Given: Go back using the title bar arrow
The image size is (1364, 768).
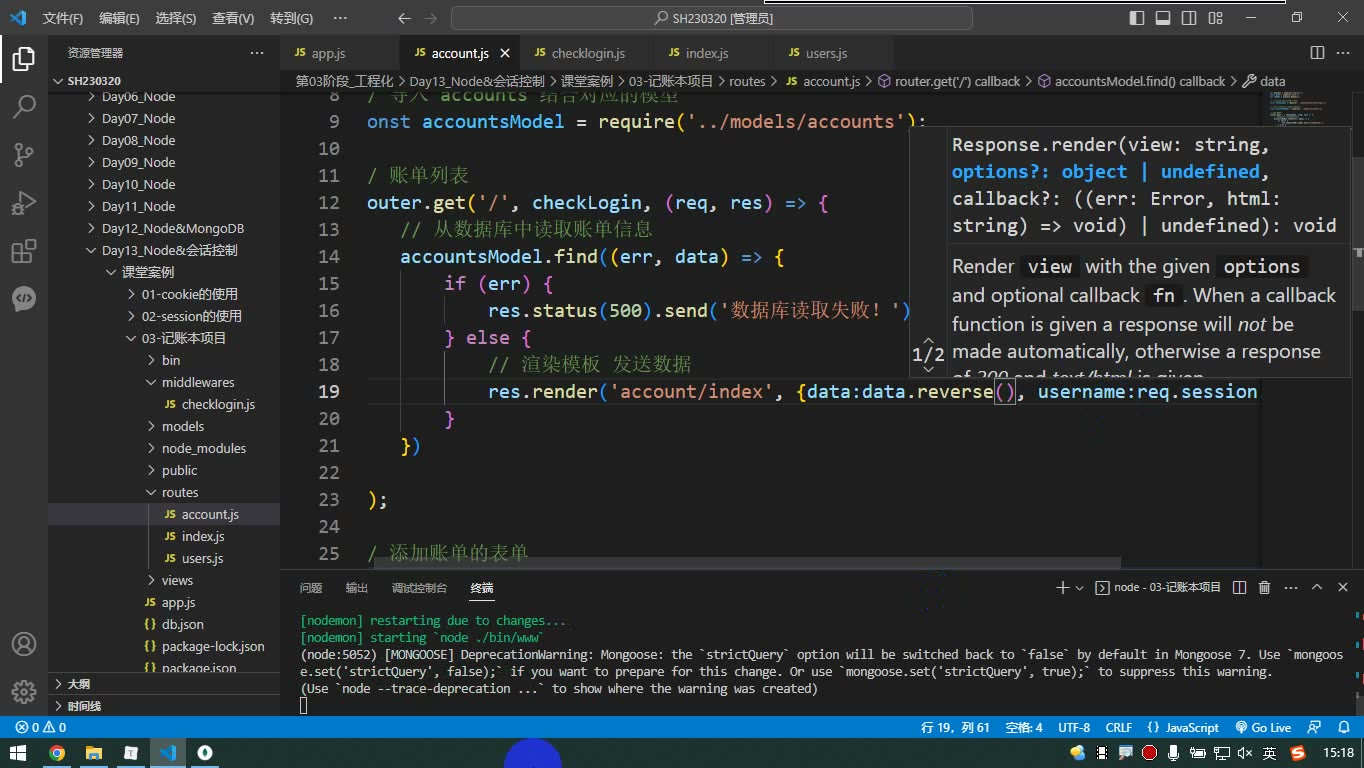Looking at the screenshot, I should coord(404,18).
